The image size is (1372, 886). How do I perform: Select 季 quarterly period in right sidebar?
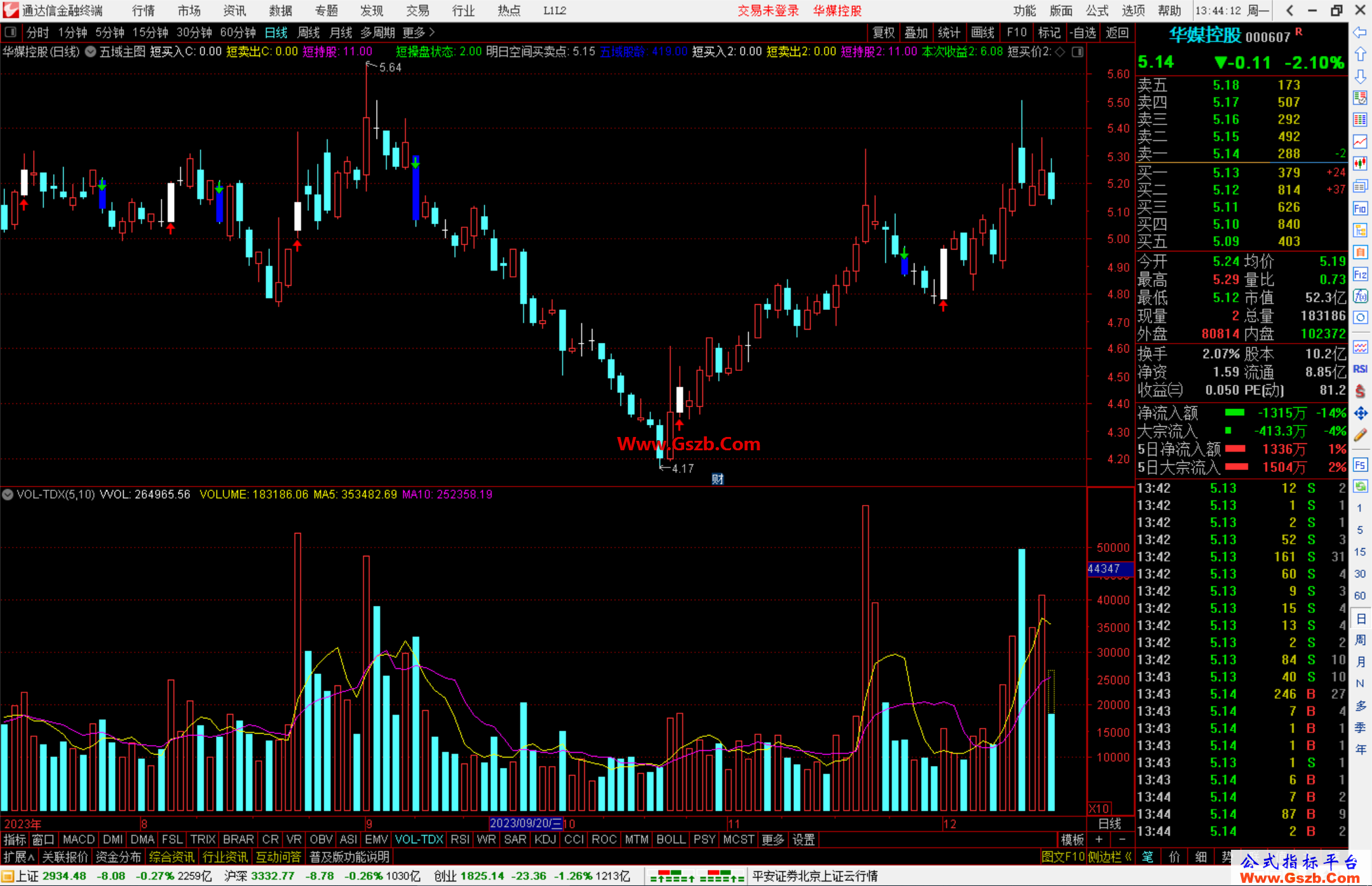[x=1361, y=727]
